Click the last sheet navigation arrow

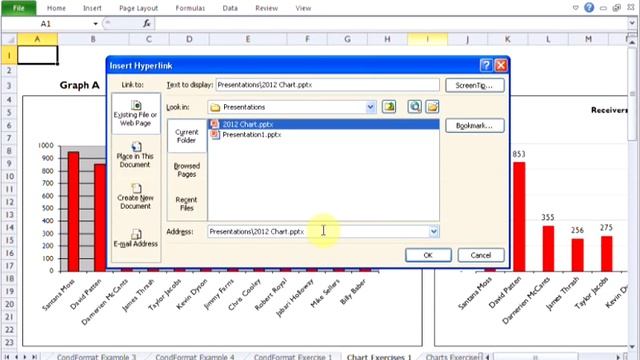[x=34, y=356]
